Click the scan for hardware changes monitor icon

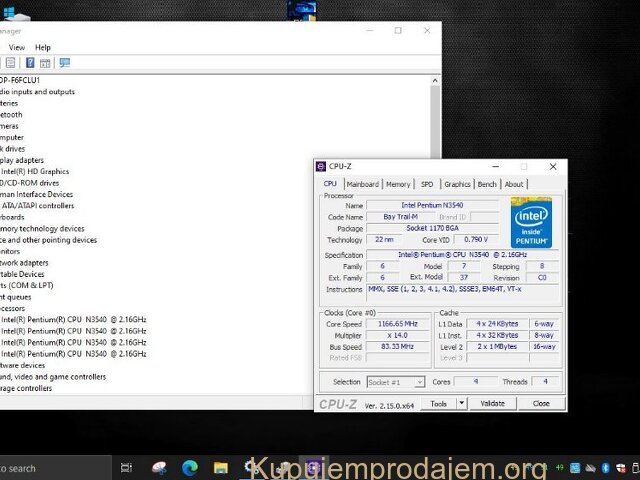[x=64, y=63]
